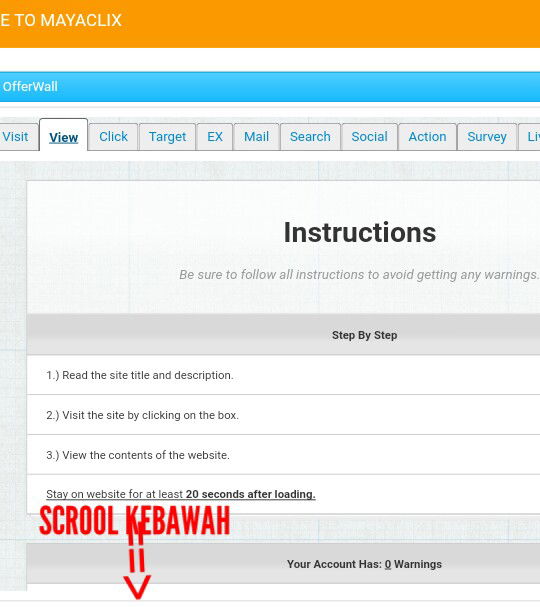Click the Account Has 0 Warnings bar
This screenshot has width=540, height=607.
tap(283, 564)
